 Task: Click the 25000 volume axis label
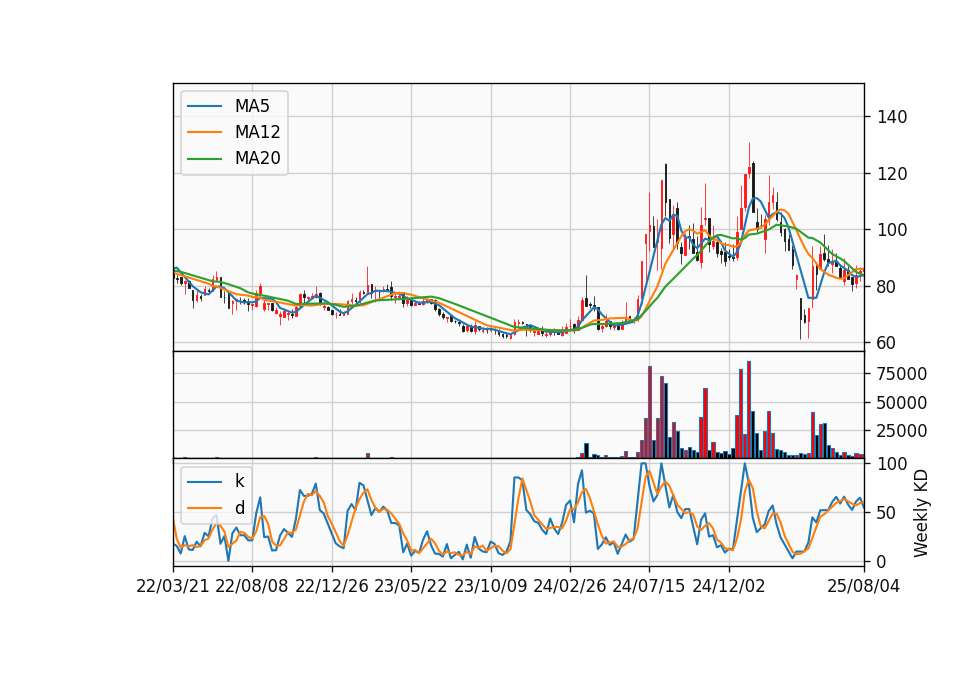point(902,431)
